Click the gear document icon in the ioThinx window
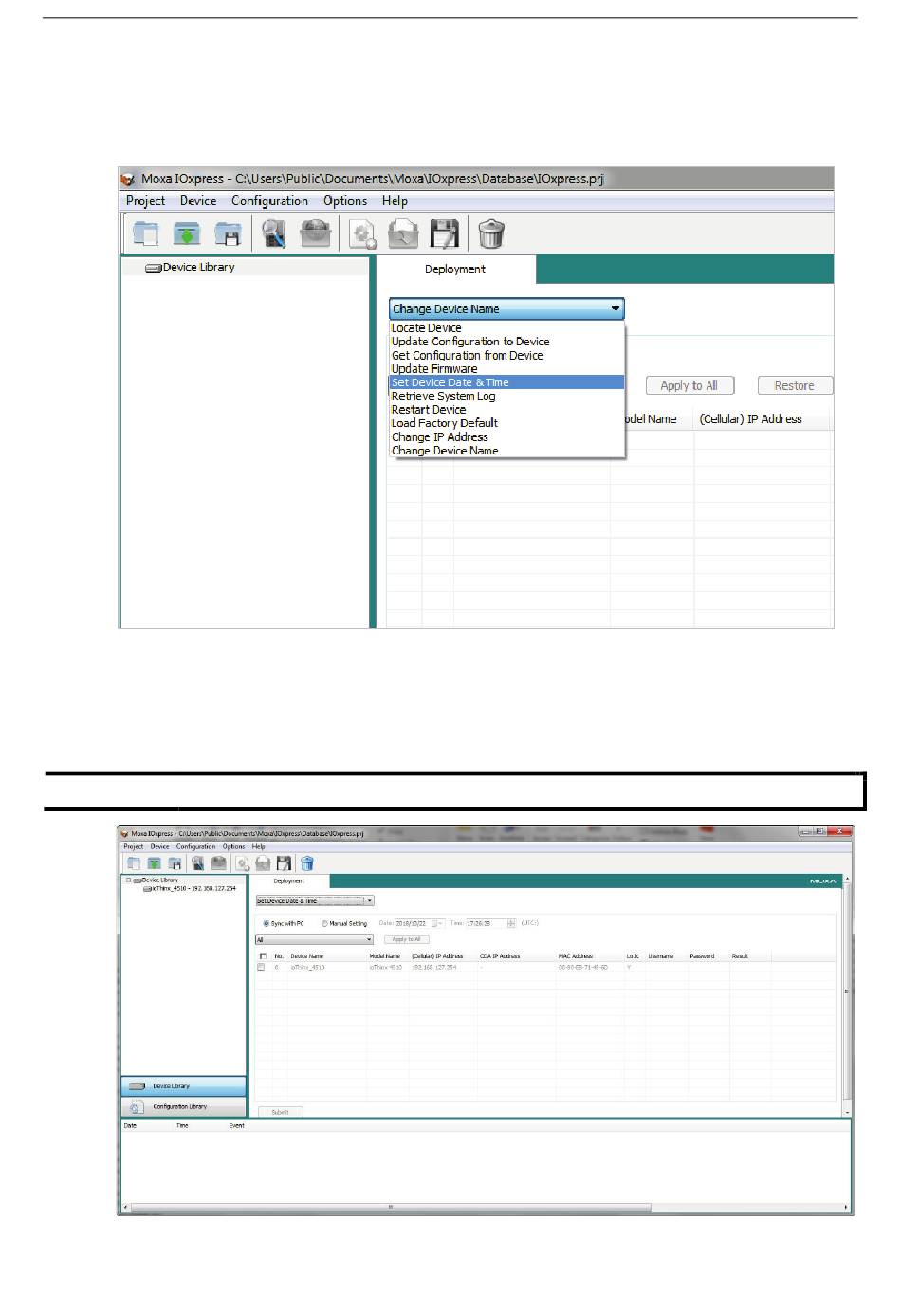 [x=243, y=863]
